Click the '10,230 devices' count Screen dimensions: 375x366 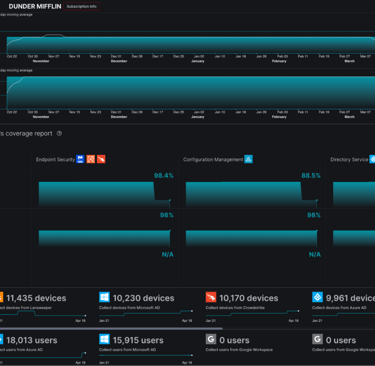(x=143, y=298)
